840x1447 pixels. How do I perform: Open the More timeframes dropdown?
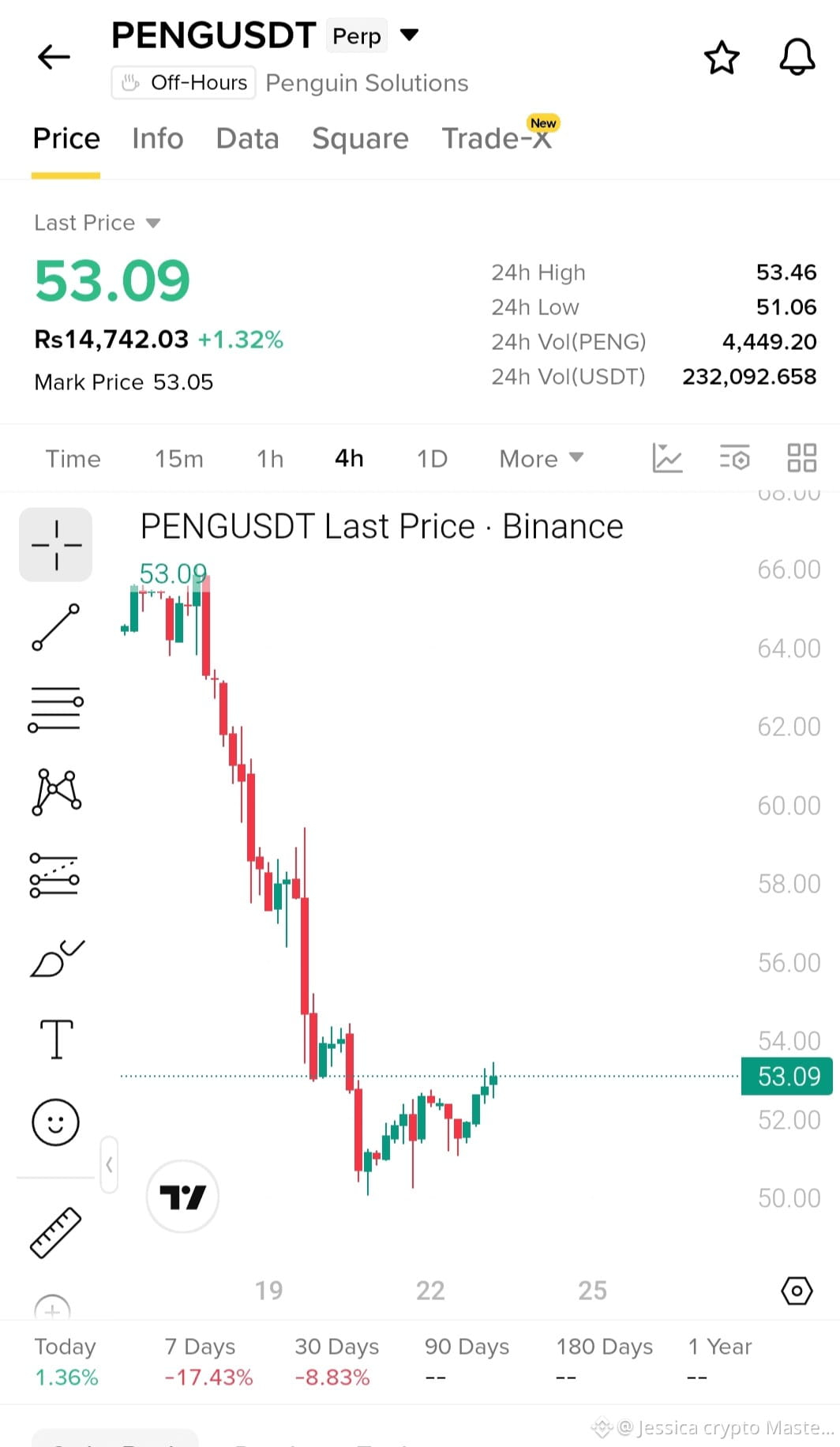tap(542, 459)
